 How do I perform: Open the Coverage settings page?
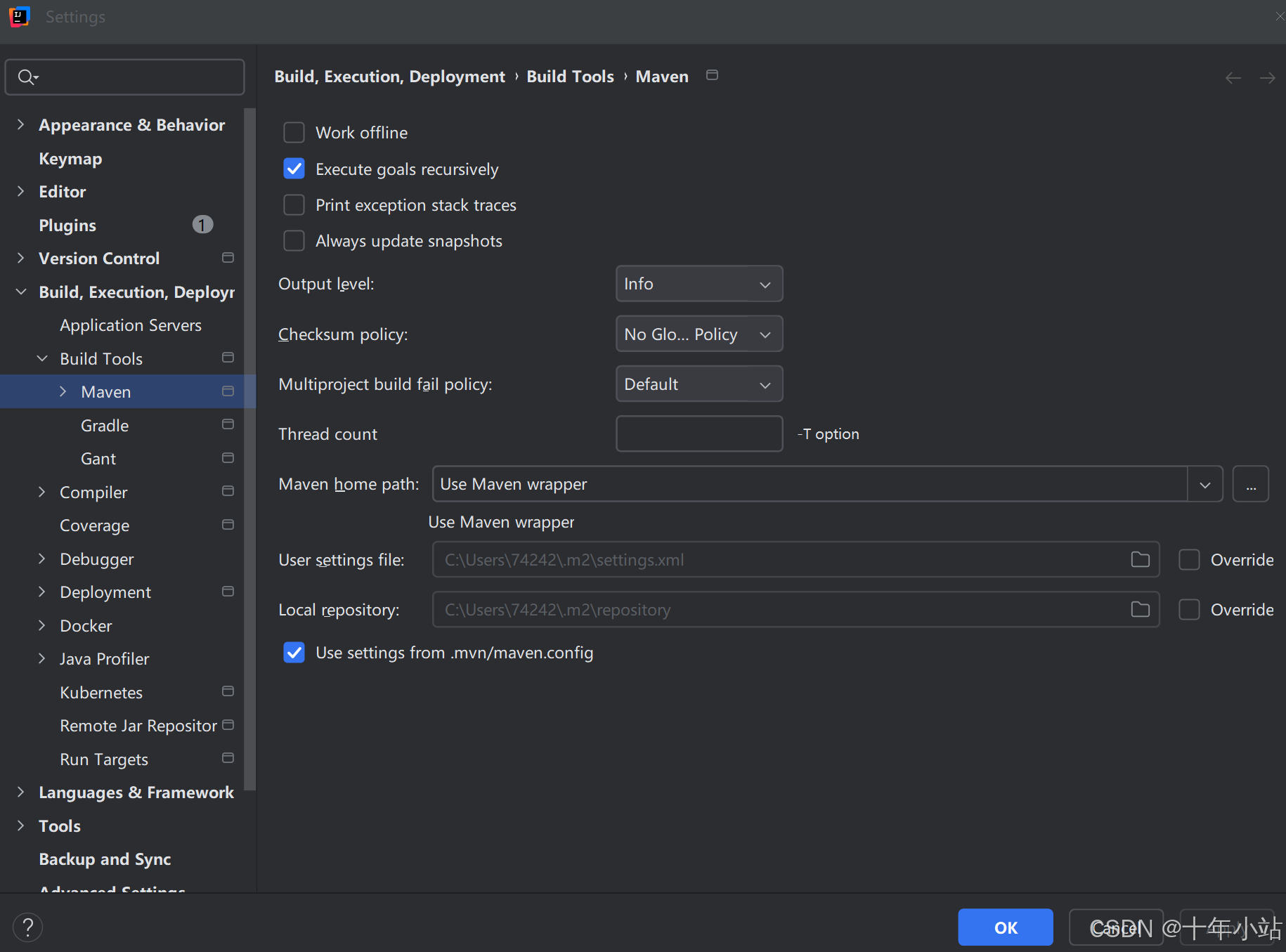[x=95, y=526]
